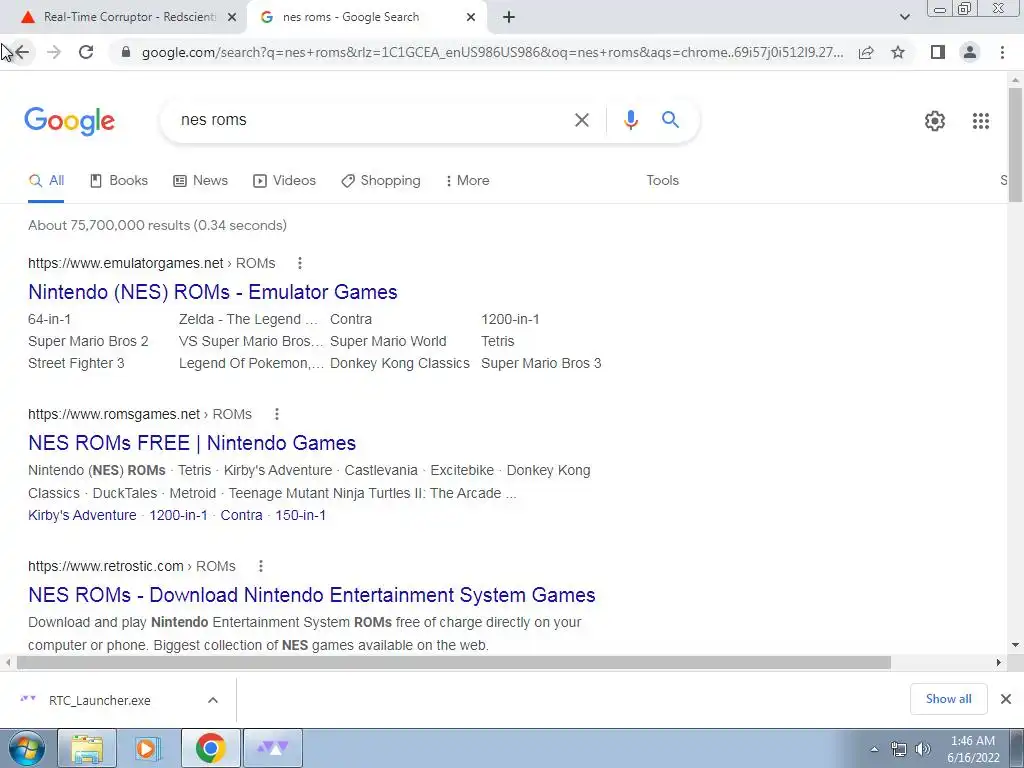The image size is (1024, 768).
Task: Click the horizontal page scrollbar
Action: click(x=453, y=662)
